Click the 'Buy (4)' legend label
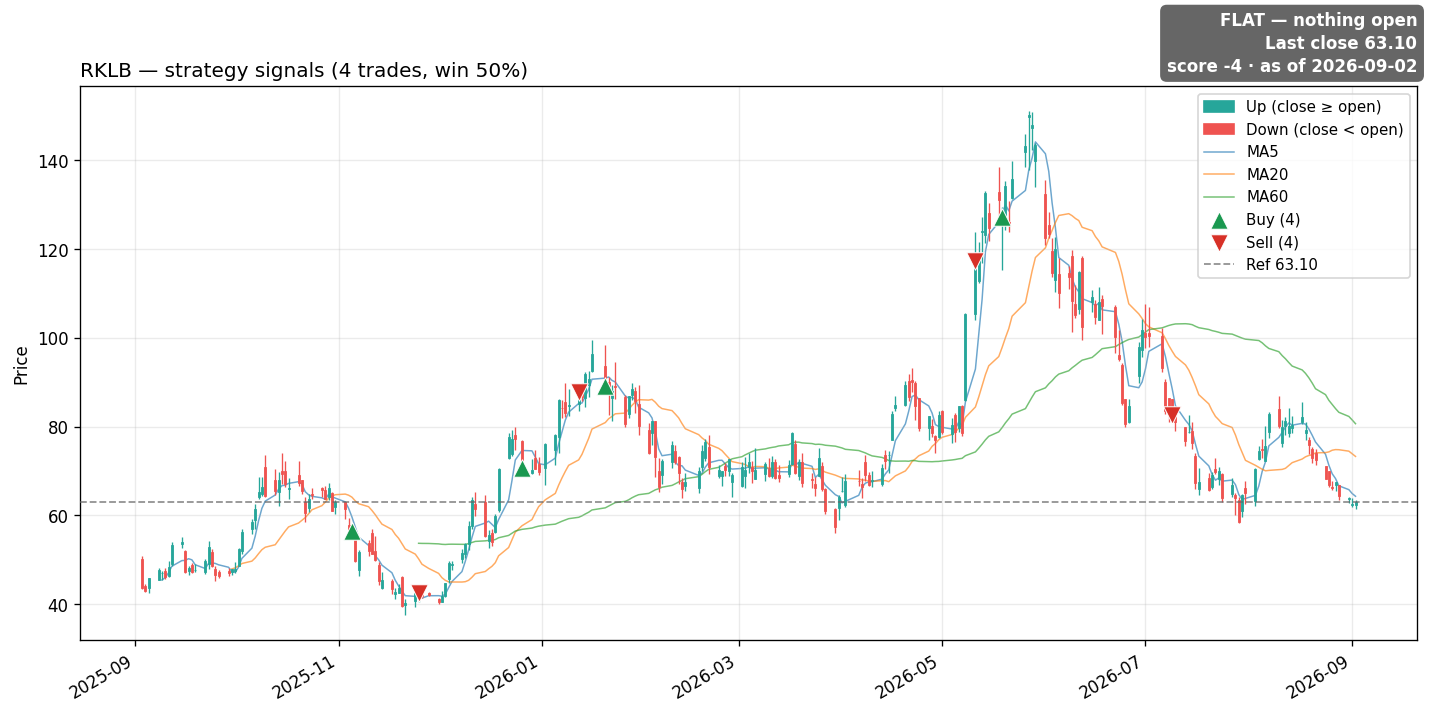1429x714 pixels. point(1273,220)
